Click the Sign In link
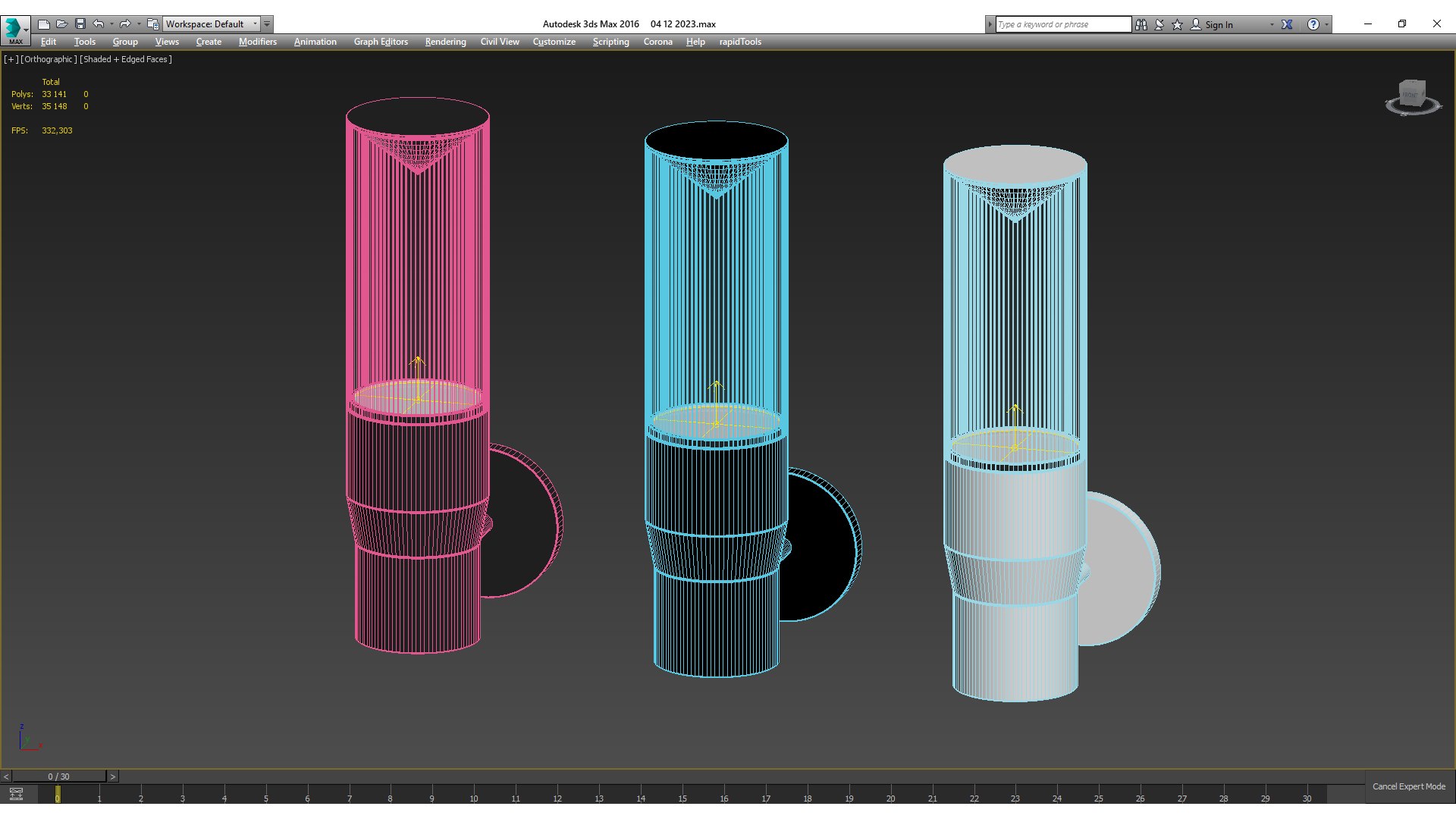Image resolution: width=1456 pixels, height=819 pixels. [x=1219, y=24]
